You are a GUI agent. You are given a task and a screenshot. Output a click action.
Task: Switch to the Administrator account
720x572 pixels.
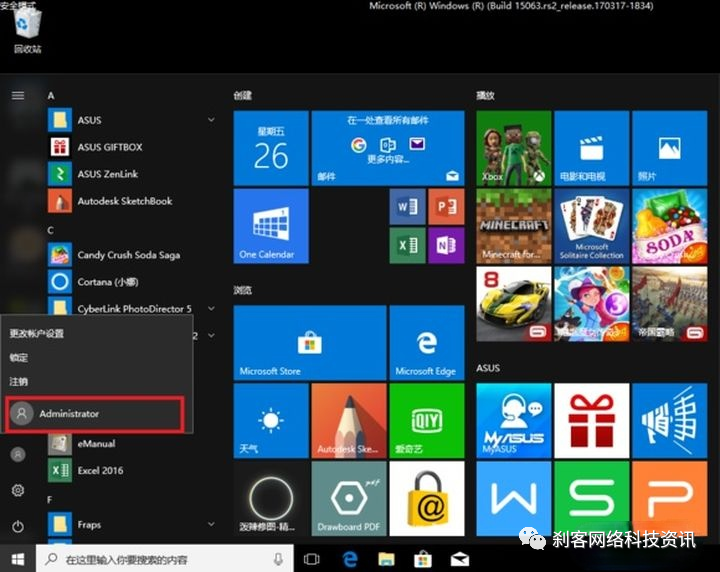coord(95,414)
